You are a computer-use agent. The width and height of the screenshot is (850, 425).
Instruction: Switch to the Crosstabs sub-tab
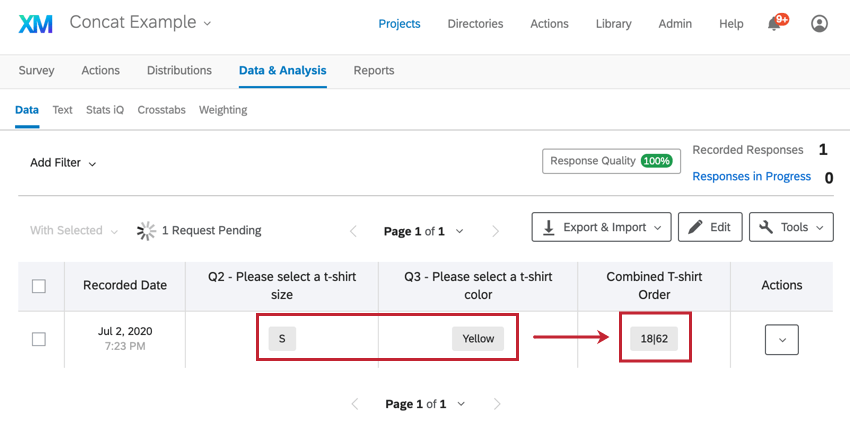pyautogui.click(x=162, y=110)
